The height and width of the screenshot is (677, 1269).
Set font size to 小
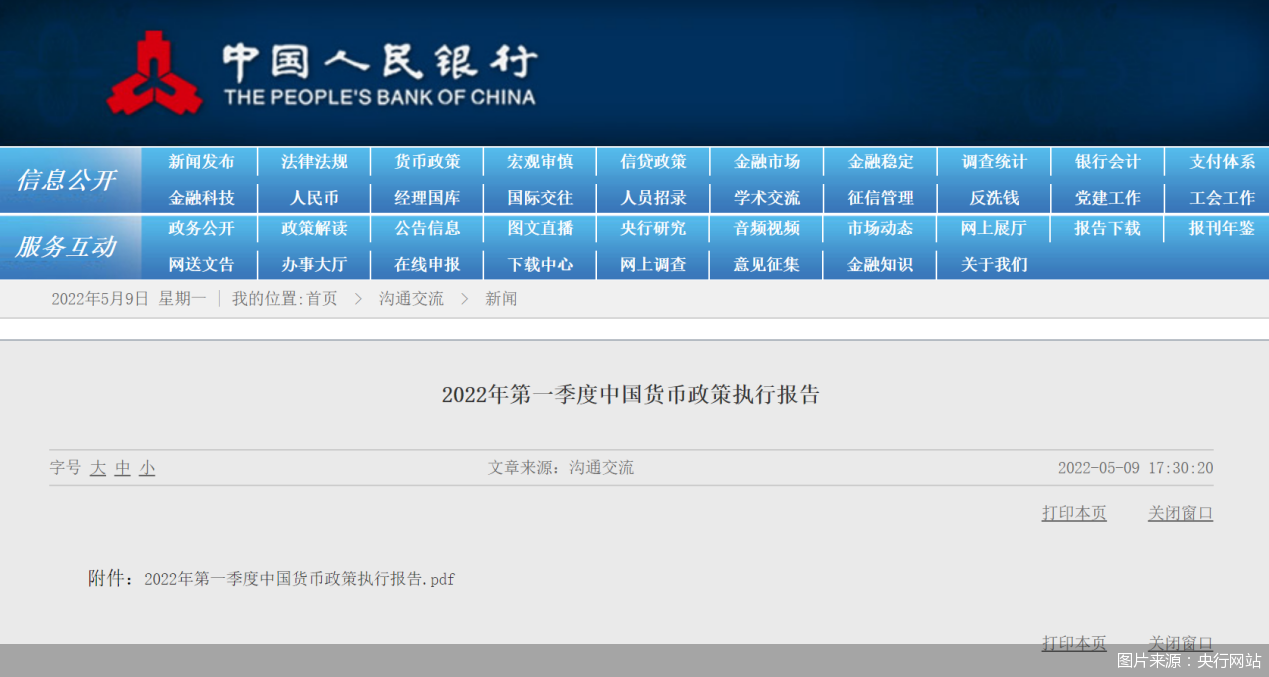pos(147,468)
